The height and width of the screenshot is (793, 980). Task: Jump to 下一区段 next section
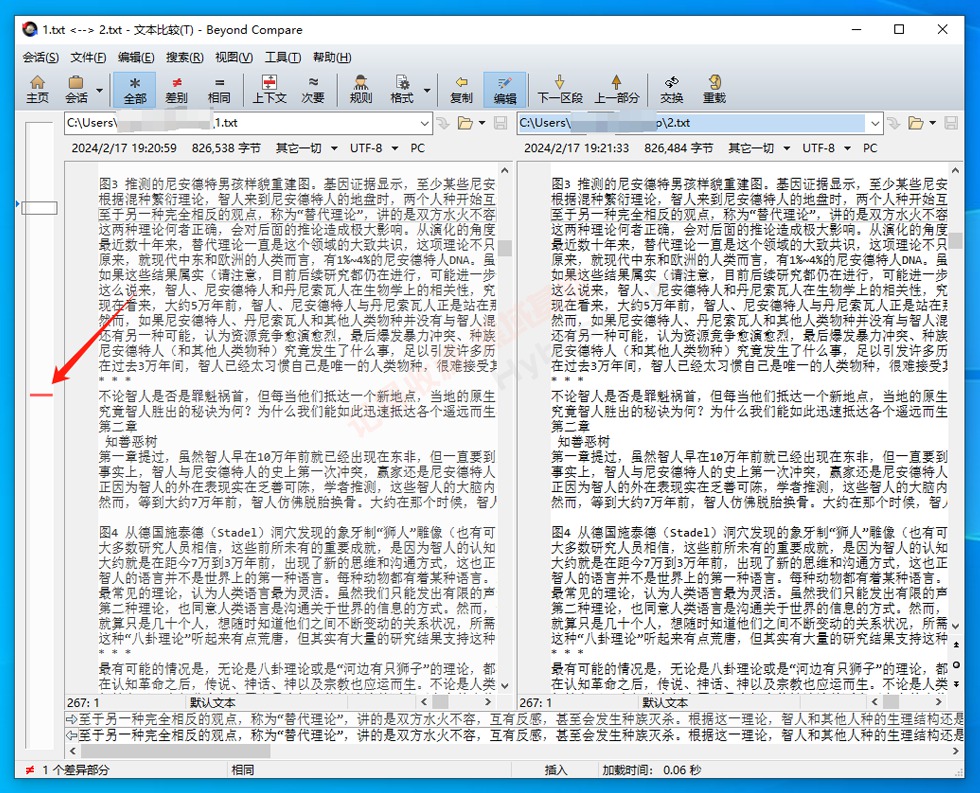(560, 89)
